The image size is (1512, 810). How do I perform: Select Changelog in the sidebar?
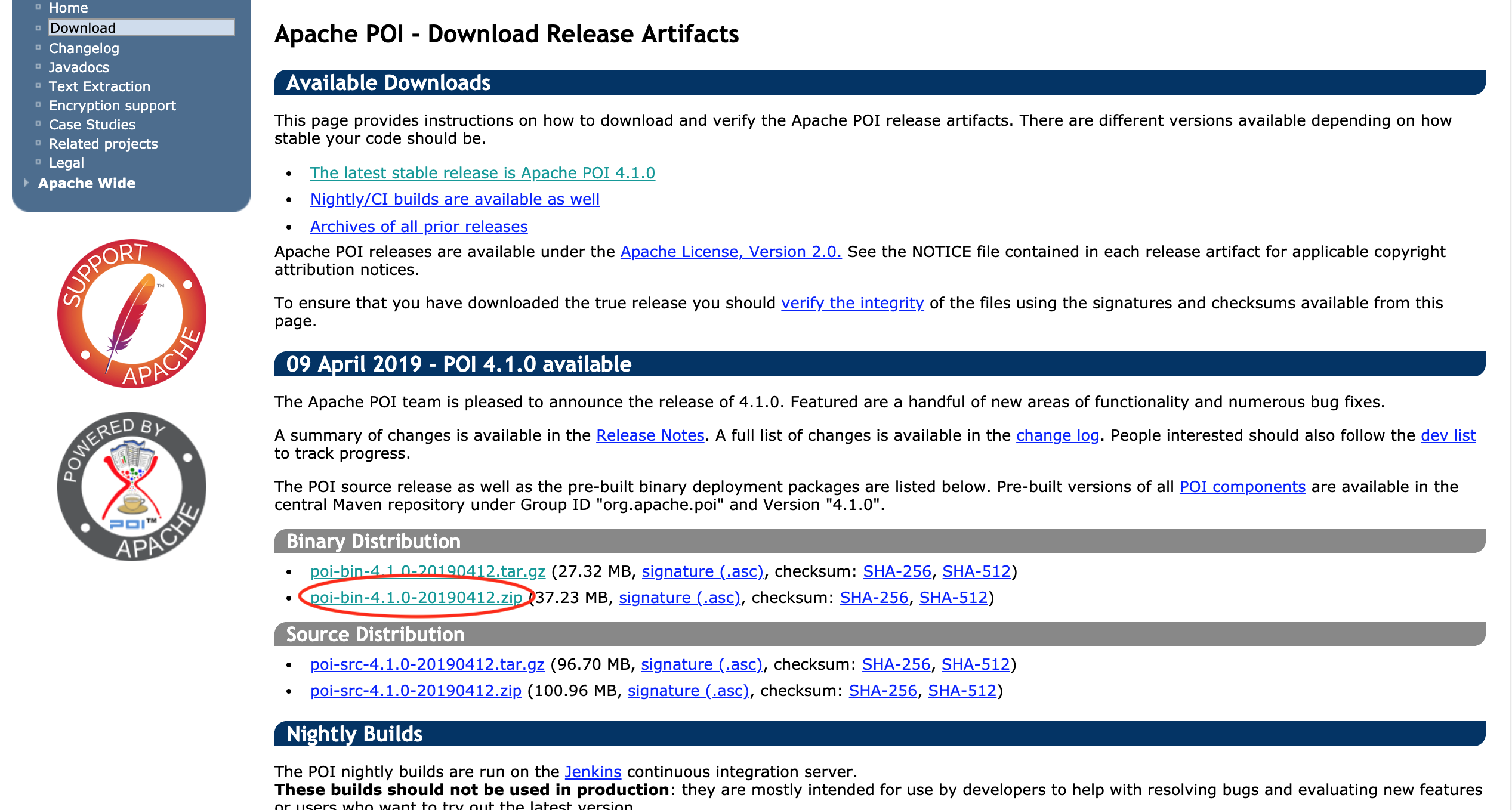coord(84,48)
